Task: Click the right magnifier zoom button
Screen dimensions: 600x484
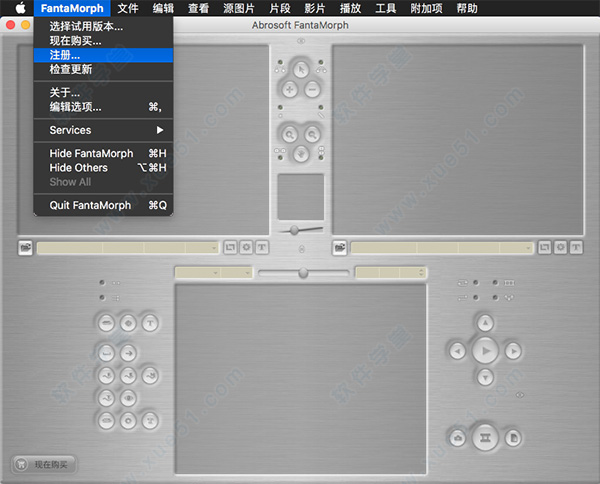Action: click(312, 135)
